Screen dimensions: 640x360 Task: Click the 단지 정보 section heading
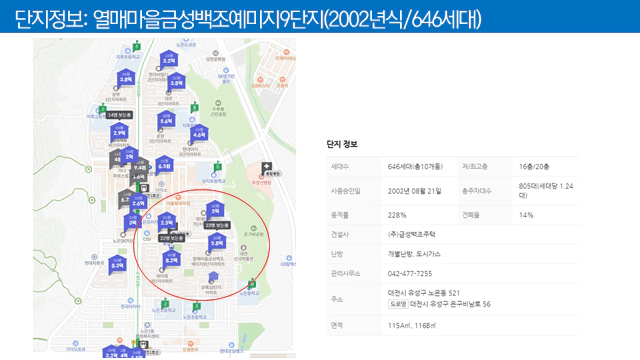pos(342,144)
